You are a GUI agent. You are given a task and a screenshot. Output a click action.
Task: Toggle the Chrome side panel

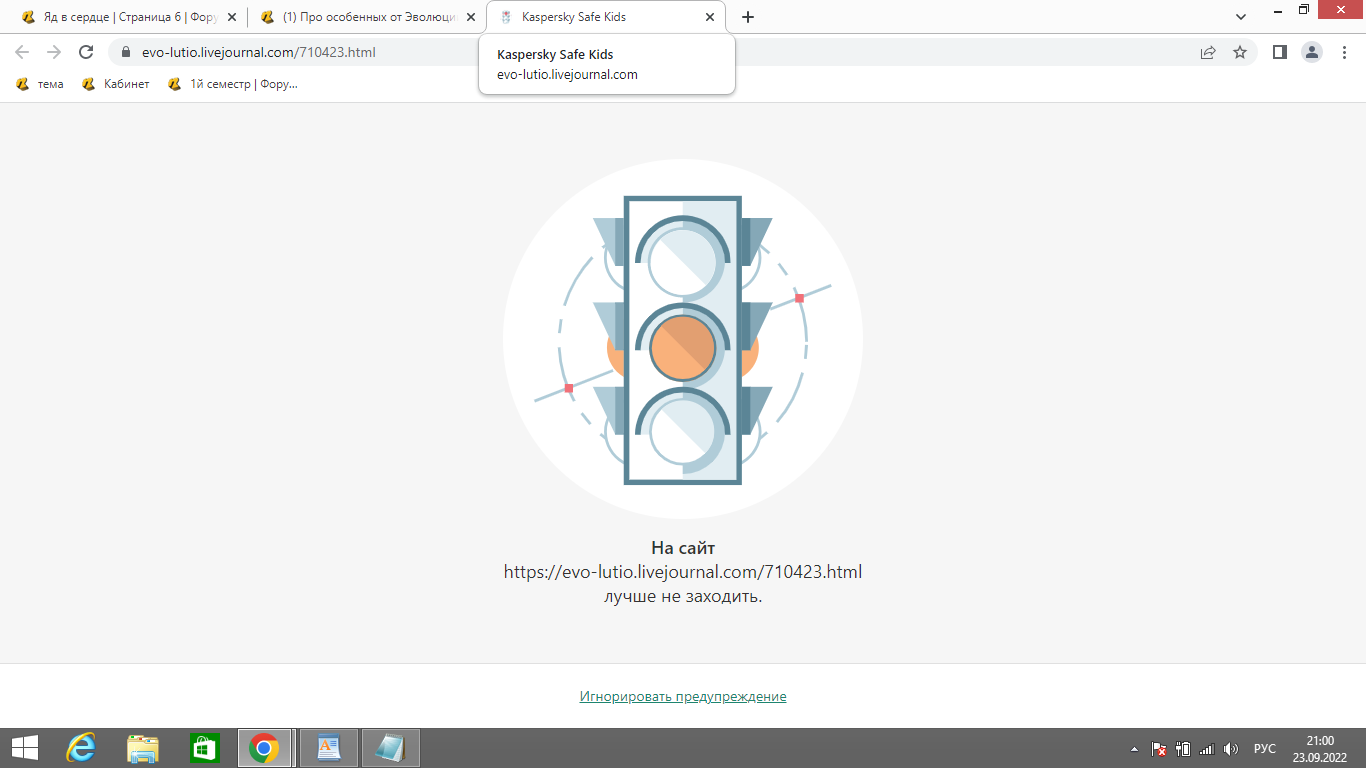coord(1279,52)
